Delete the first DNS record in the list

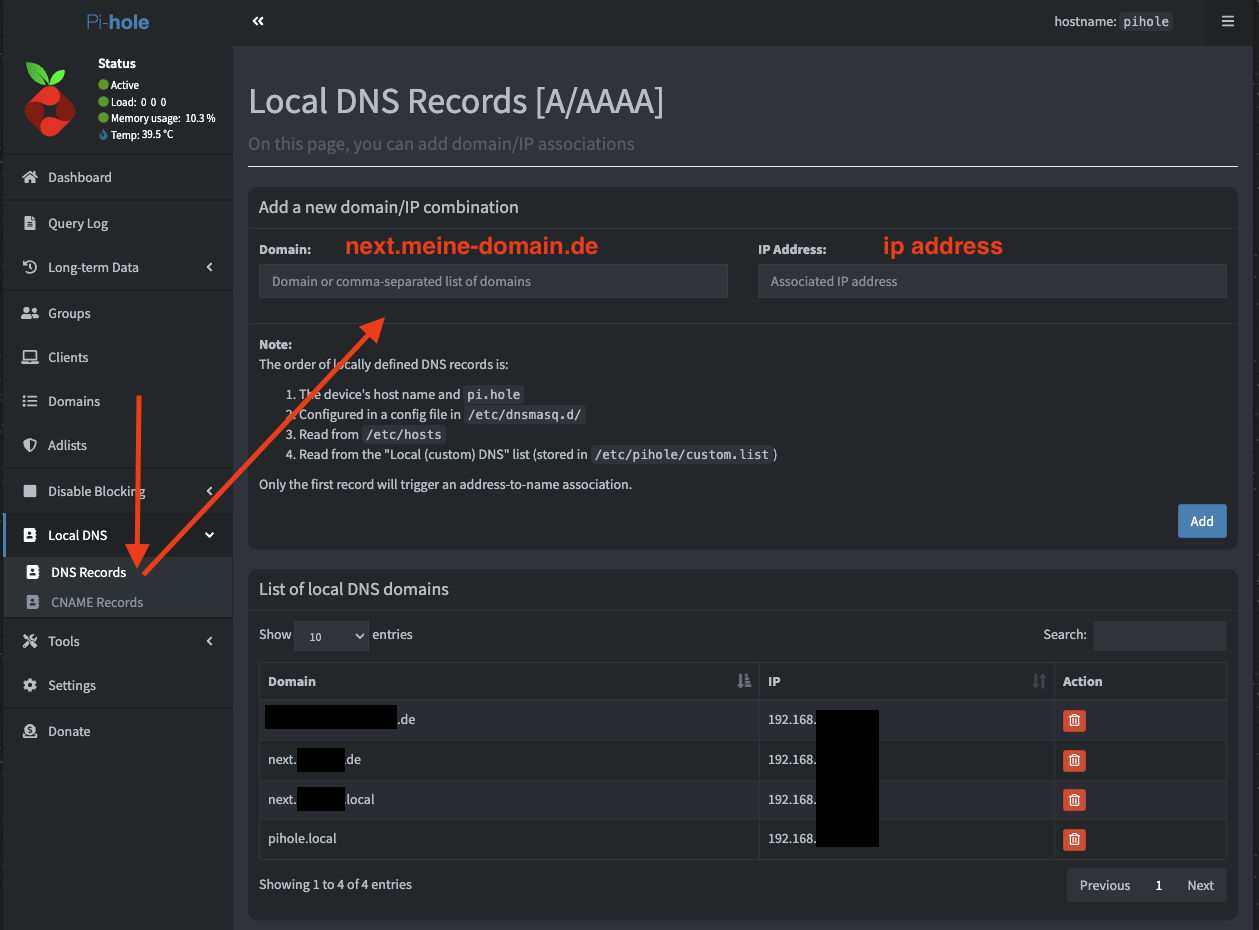[1074, 720]
